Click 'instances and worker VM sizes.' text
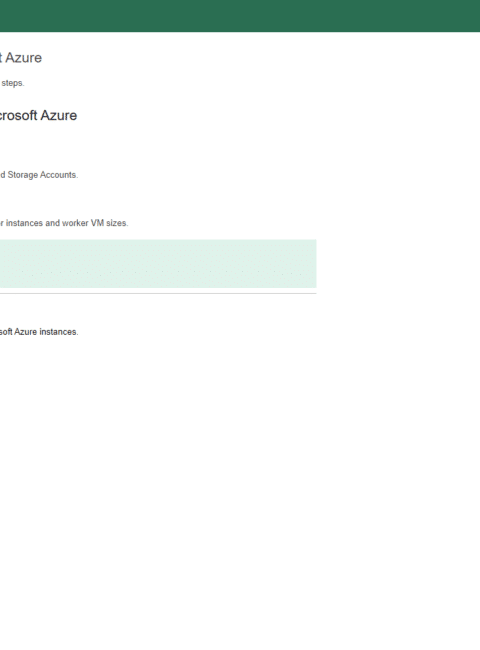The width and height of the screenshot is (480, 650). tap(67, 223)
